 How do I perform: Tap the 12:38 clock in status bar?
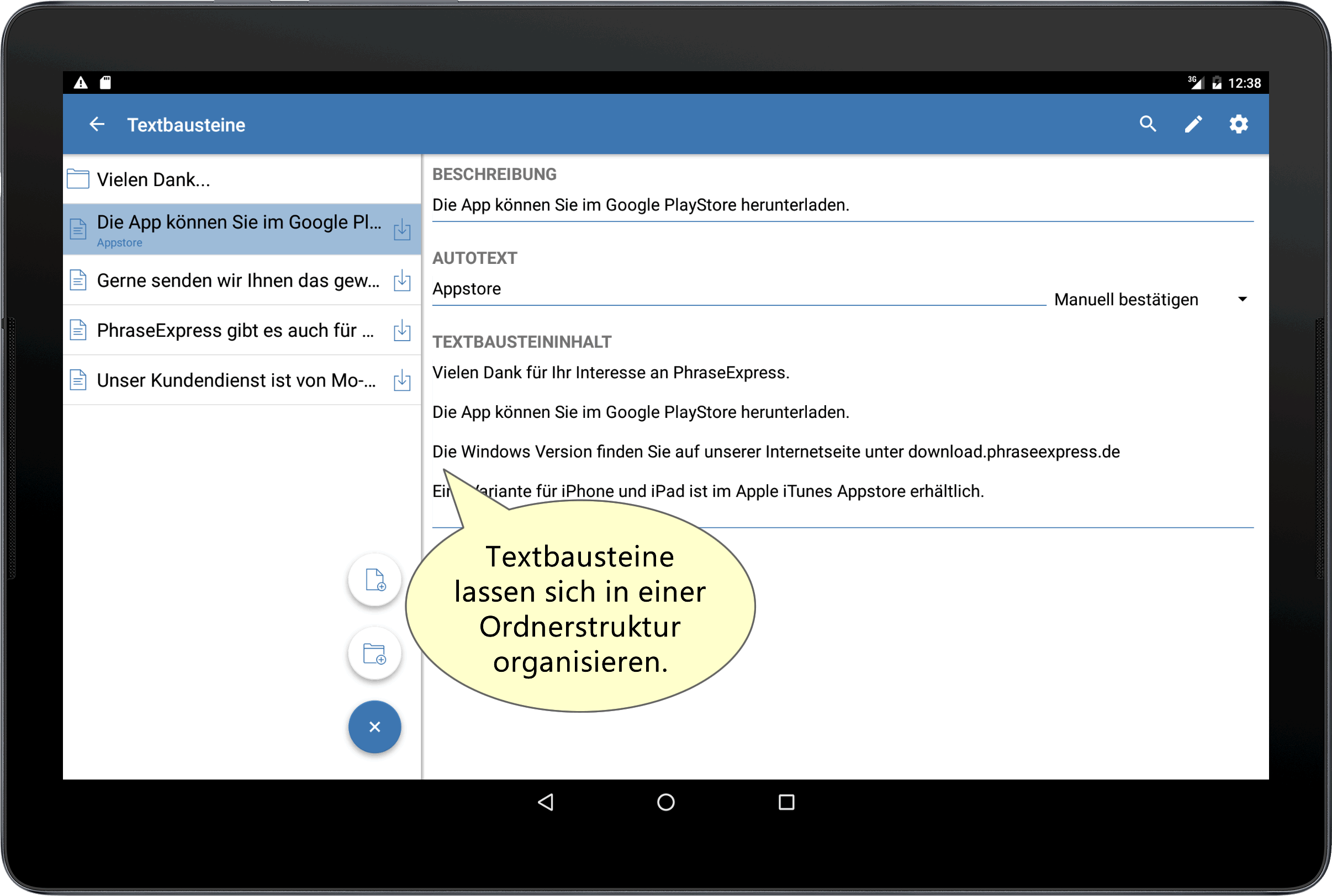(1244, 83)
